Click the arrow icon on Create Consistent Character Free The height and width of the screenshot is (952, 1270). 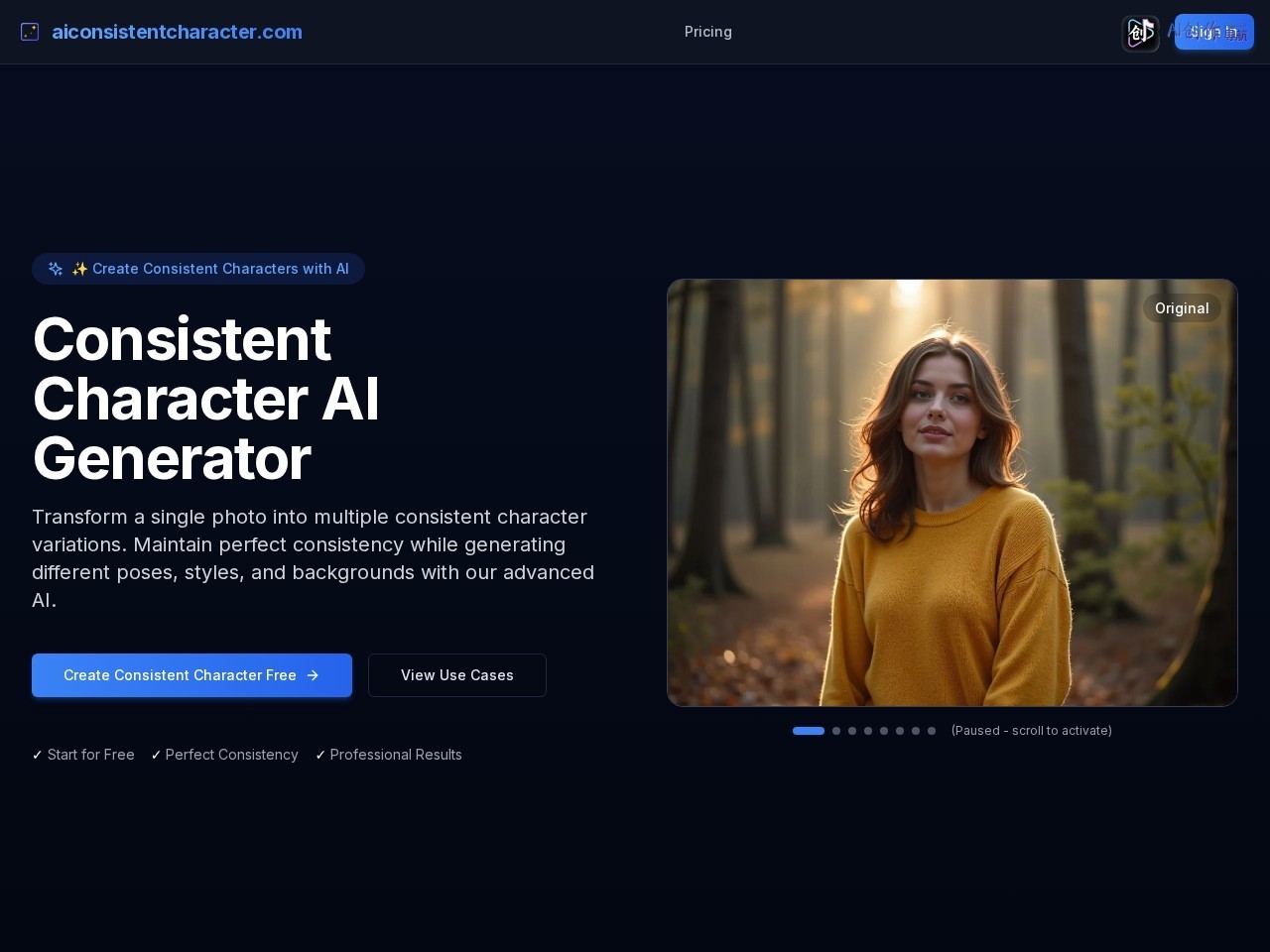[313, 675]
